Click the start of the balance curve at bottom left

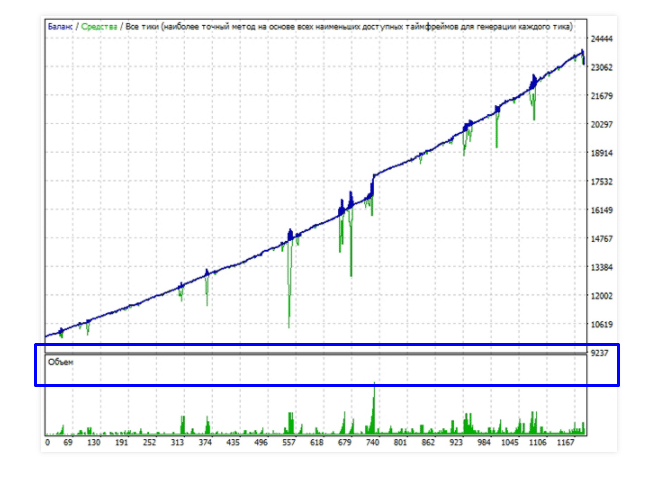pyautogui.click(x=47, y=336)
